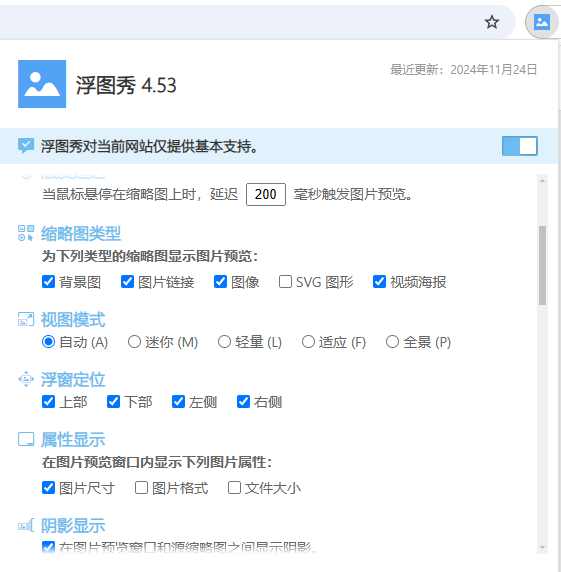Click the 视图模式 heading

pos(73,320)
